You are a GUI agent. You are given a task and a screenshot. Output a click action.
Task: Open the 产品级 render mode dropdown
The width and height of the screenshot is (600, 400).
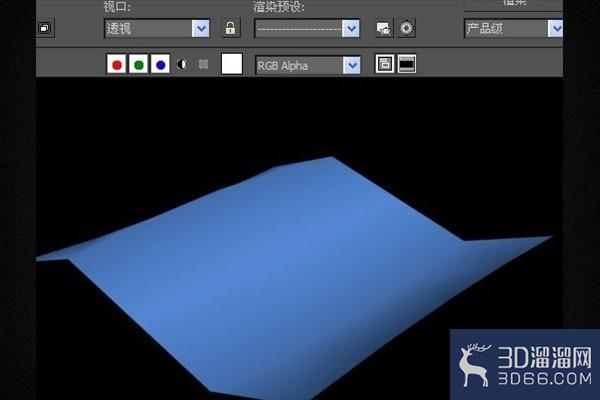coord(514,28)
